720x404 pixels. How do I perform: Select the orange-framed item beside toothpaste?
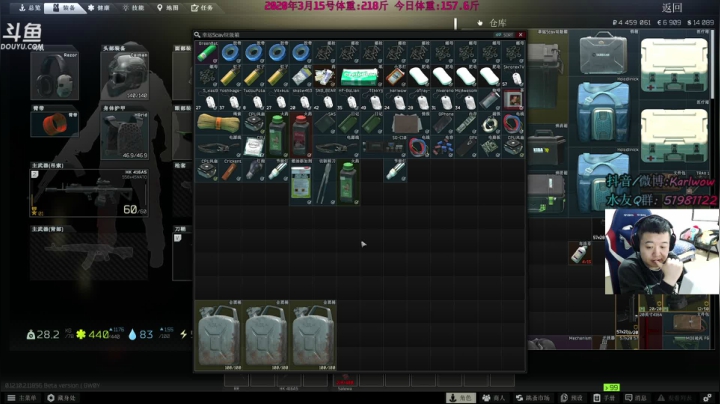[x=395, y=76]
